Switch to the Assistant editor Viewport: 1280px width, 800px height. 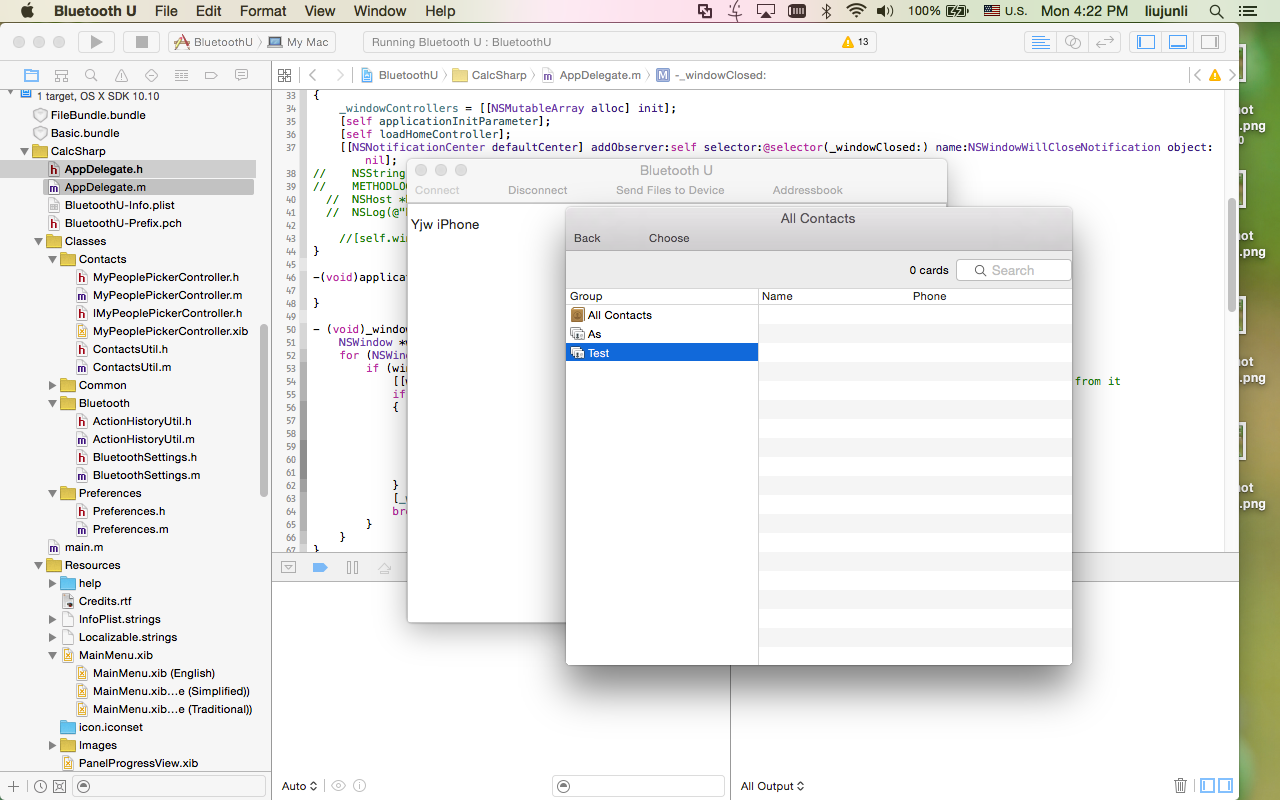(1073, 42)
